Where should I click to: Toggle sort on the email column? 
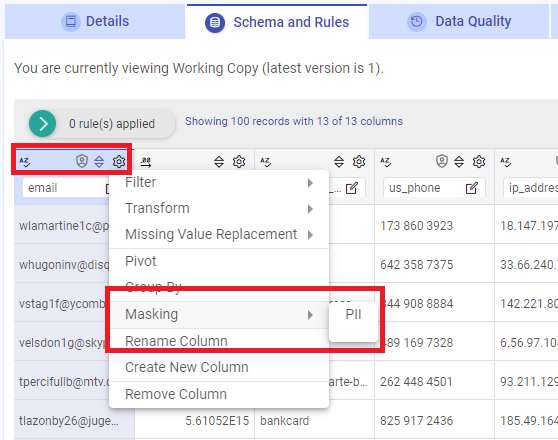99,162
